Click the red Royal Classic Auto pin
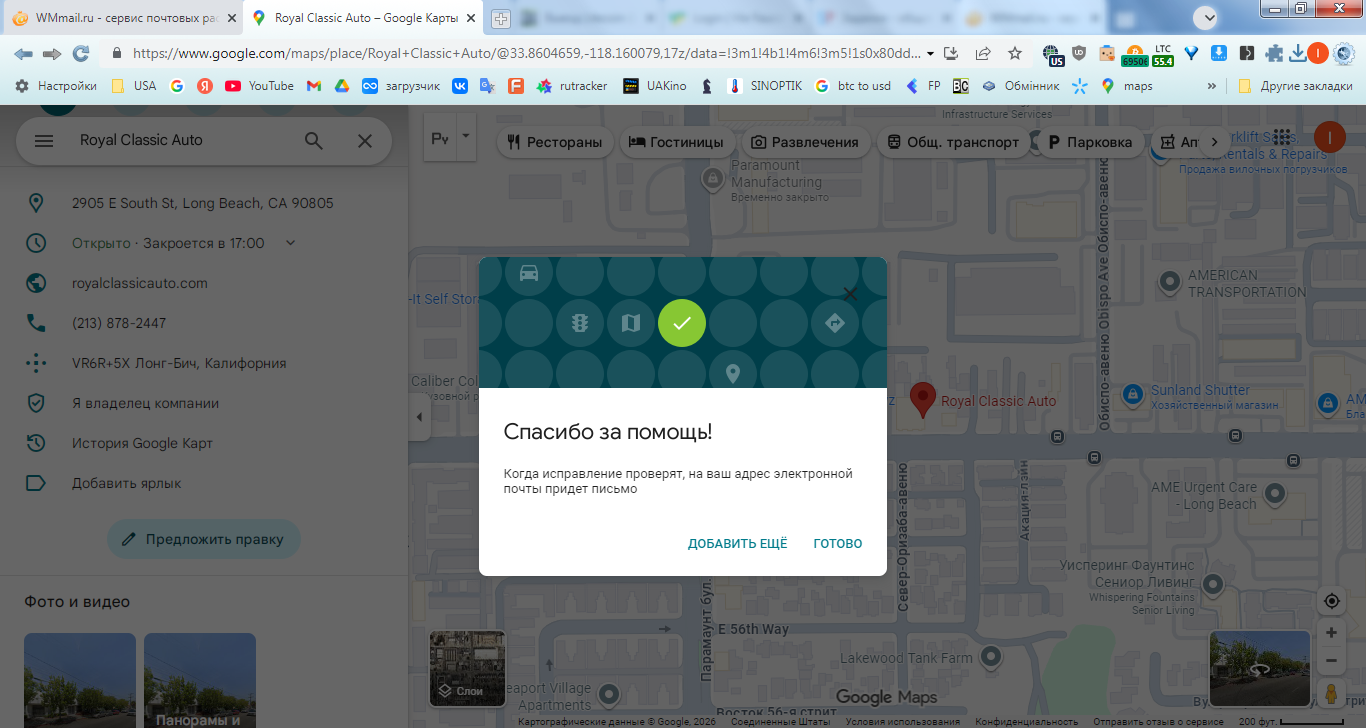This screenshot has height=728, width=1366. point(923,399)
